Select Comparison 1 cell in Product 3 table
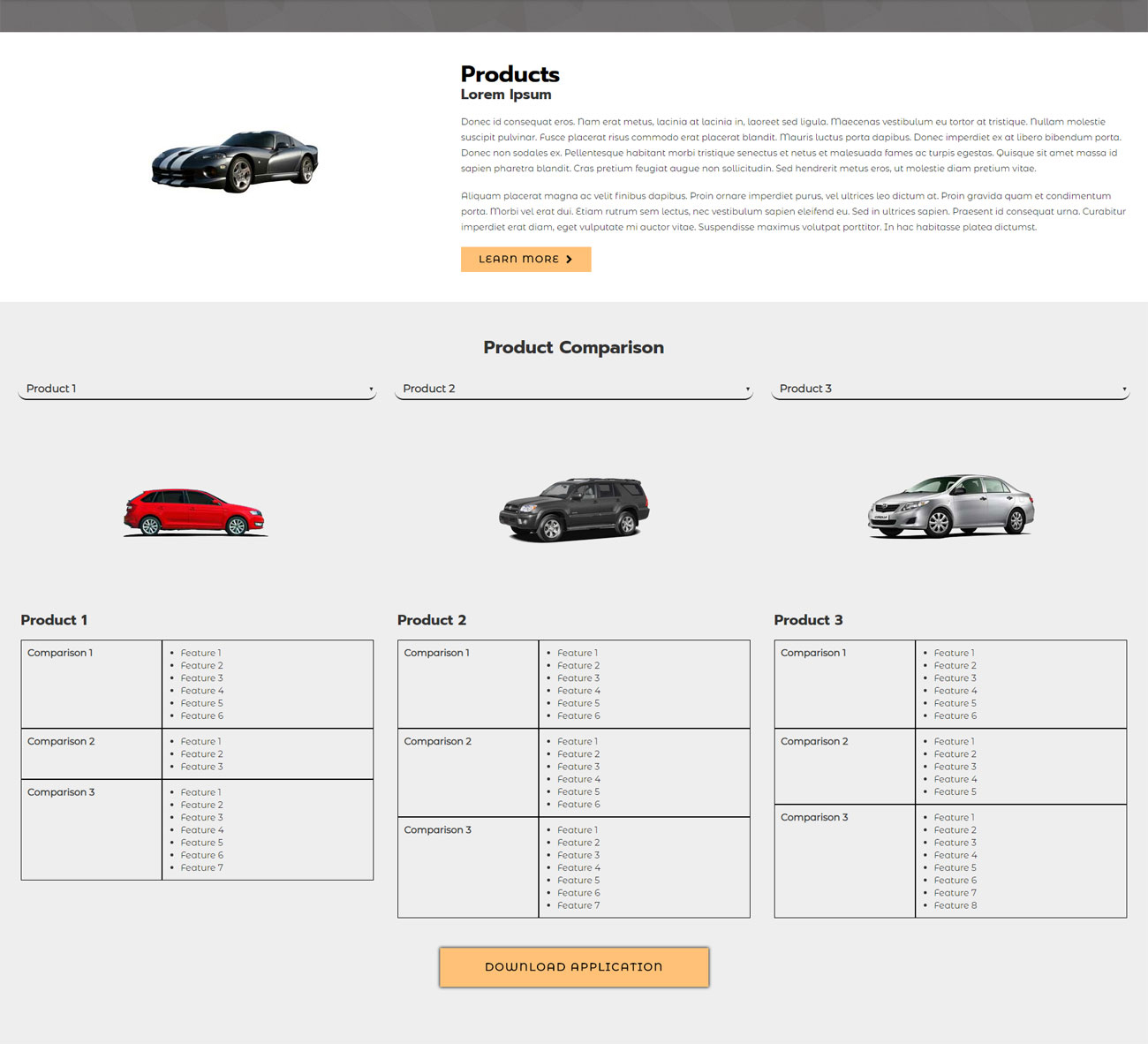Viewport: 1148px width, 1044px height. tap(812, 654)
